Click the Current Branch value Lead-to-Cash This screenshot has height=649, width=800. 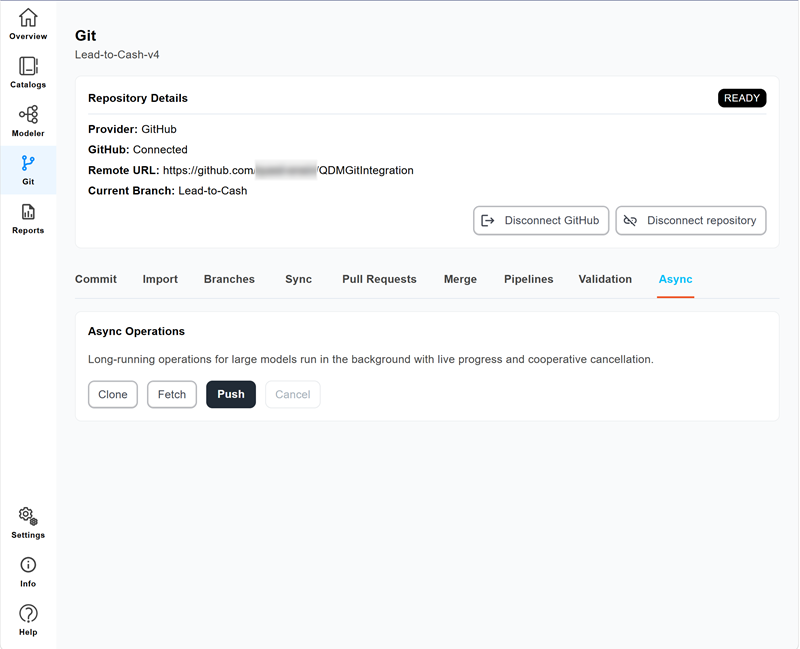point(213,191)
